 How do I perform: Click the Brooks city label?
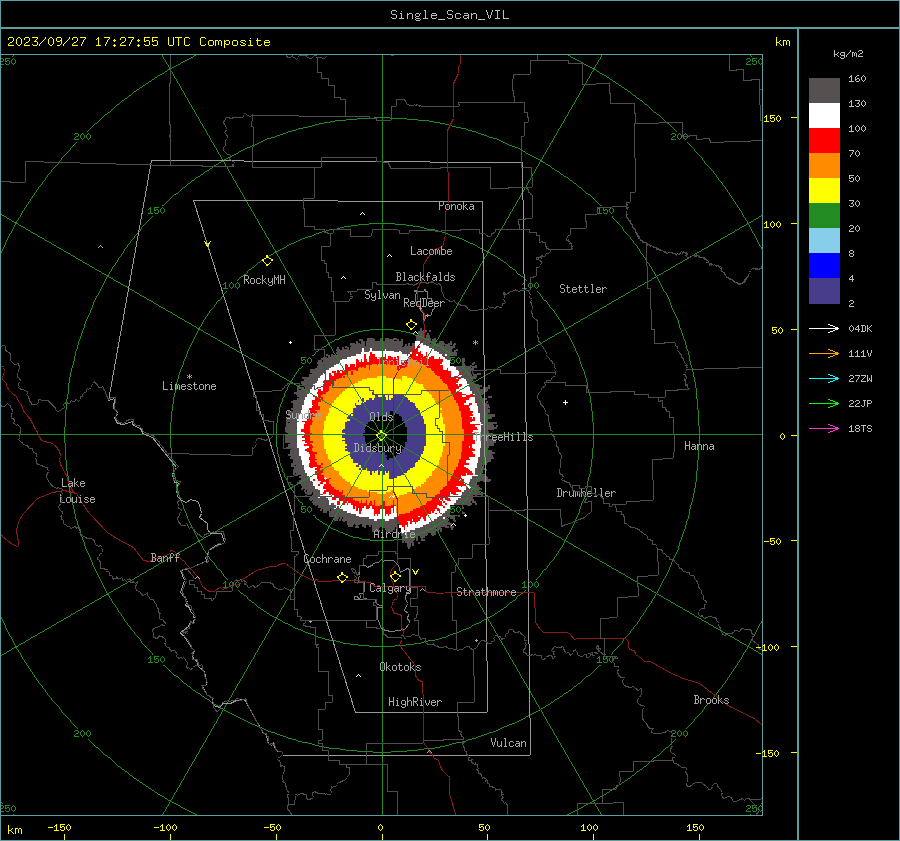coord(711,700)
